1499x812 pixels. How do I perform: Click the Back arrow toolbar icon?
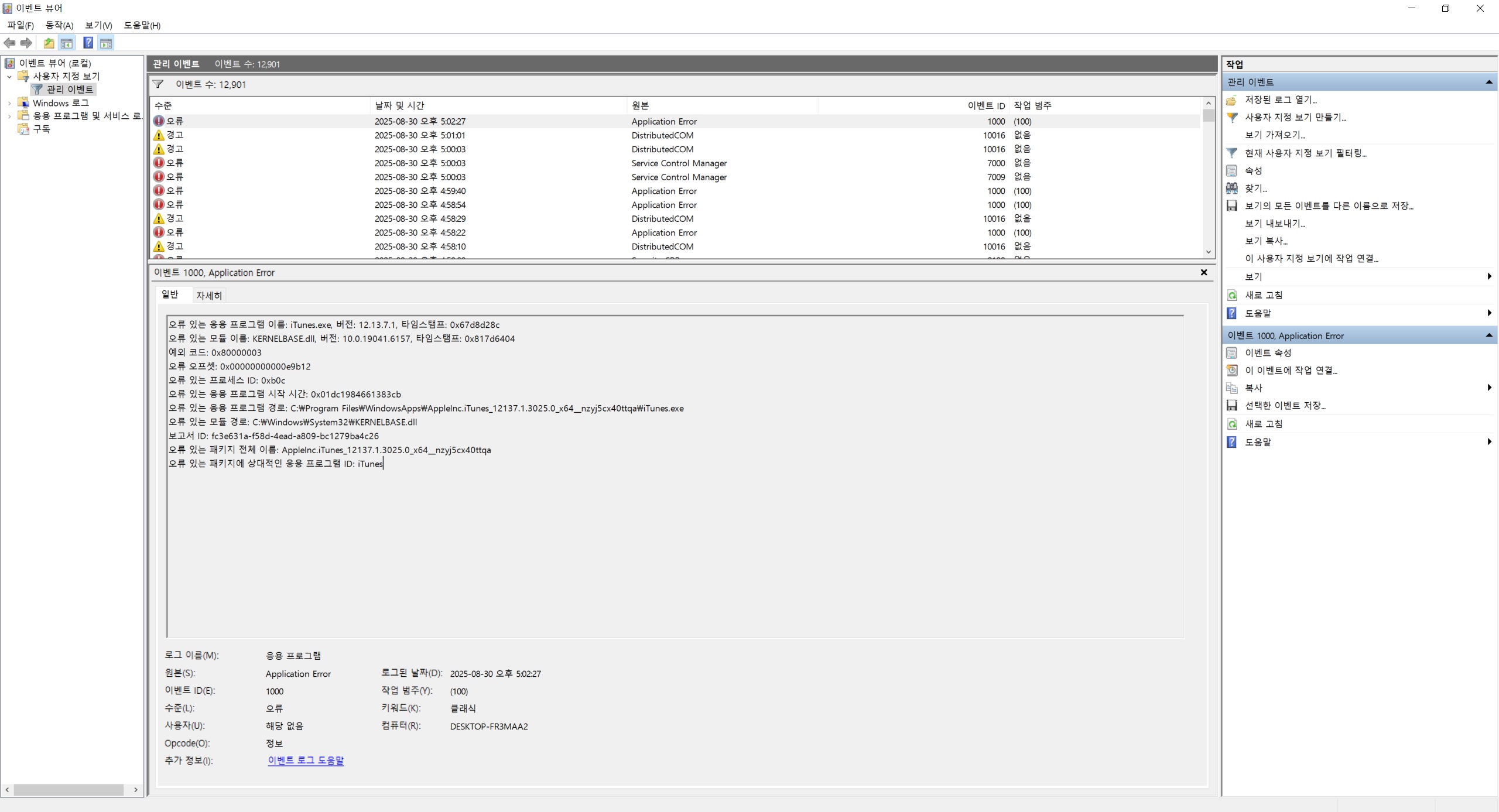click(9, 43)
